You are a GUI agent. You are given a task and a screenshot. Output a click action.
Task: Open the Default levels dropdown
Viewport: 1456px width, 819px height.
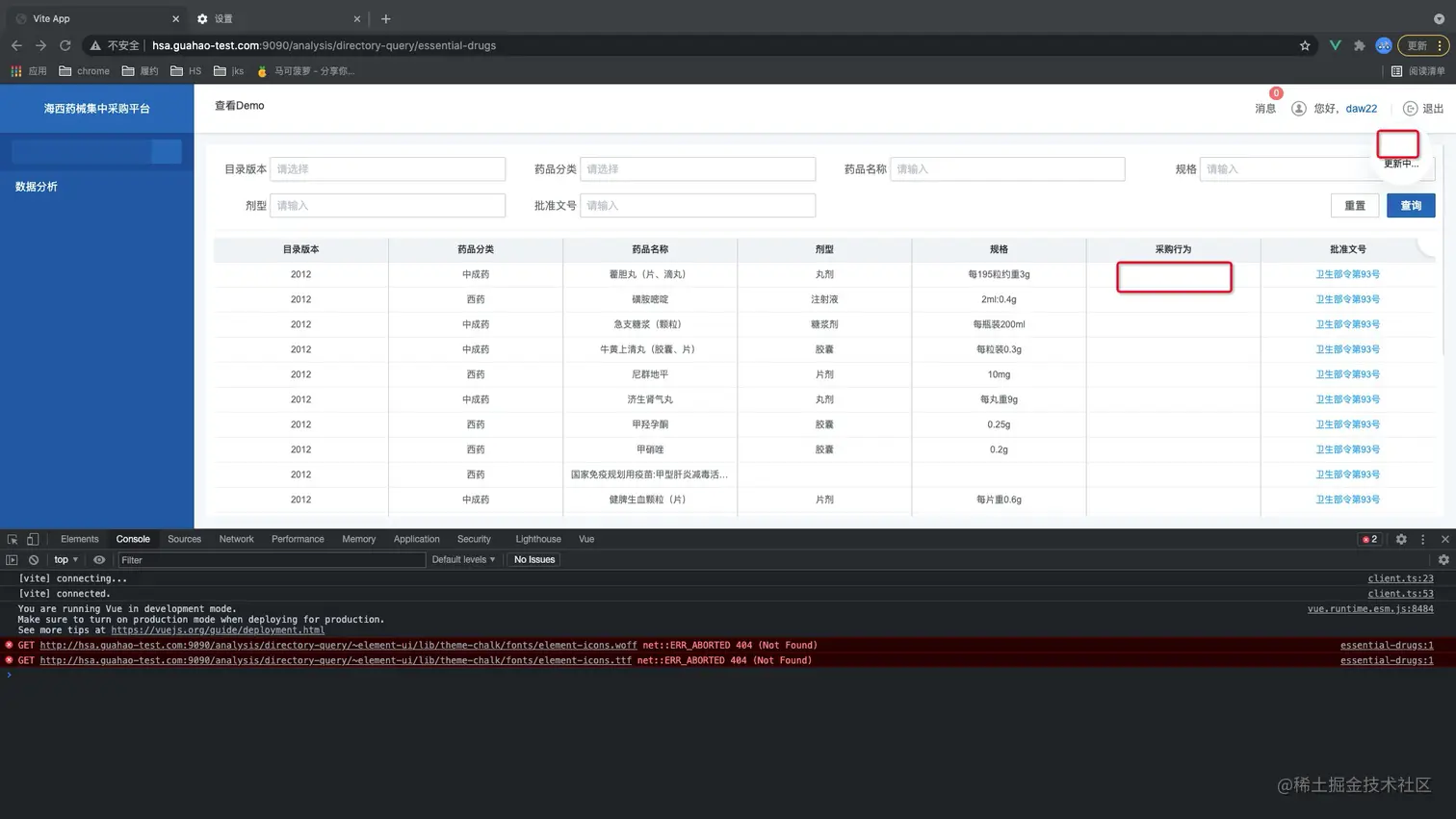click(x=463, y=560)
